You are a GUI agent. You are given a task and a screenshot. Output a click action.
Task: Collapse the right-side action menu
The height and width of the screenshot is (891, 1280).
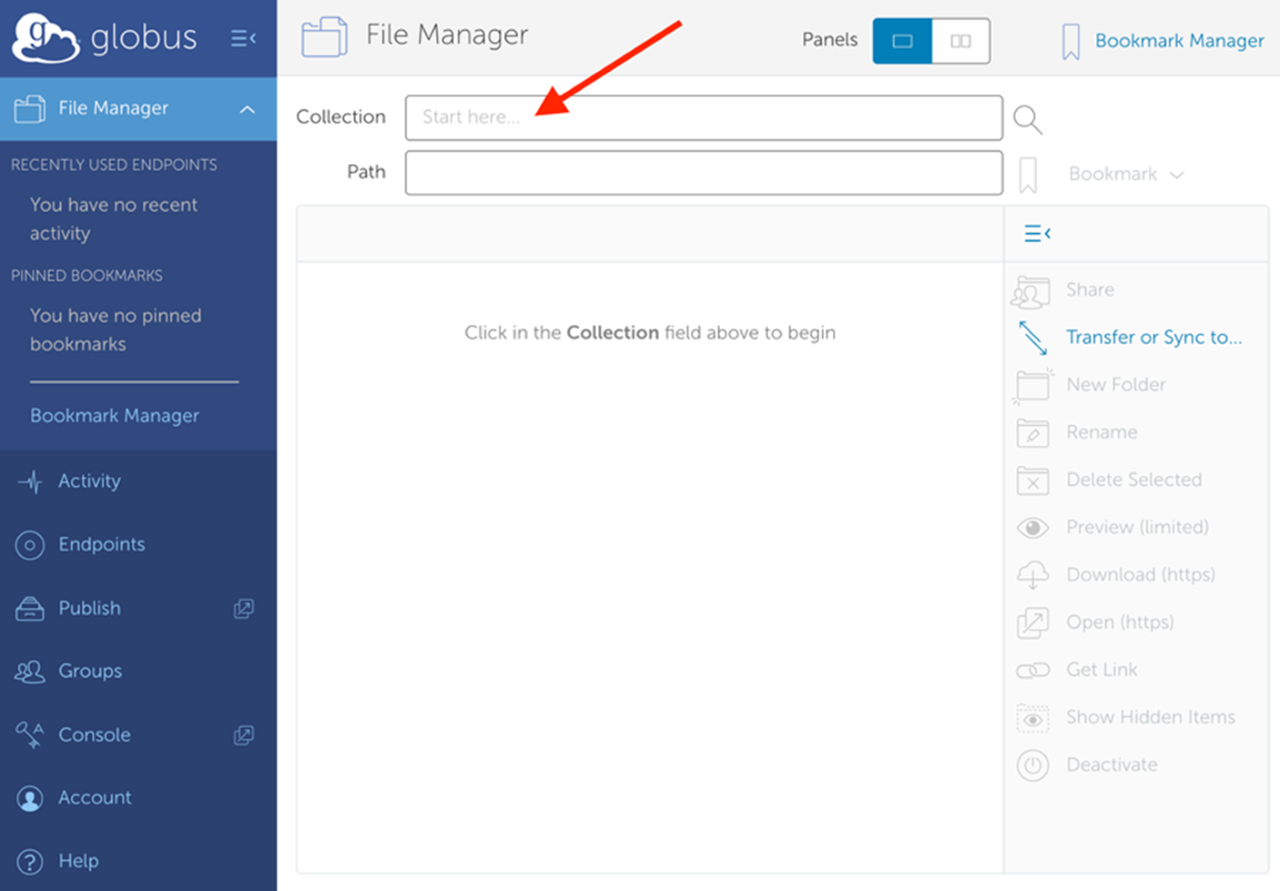click(x=1037, y=233)
